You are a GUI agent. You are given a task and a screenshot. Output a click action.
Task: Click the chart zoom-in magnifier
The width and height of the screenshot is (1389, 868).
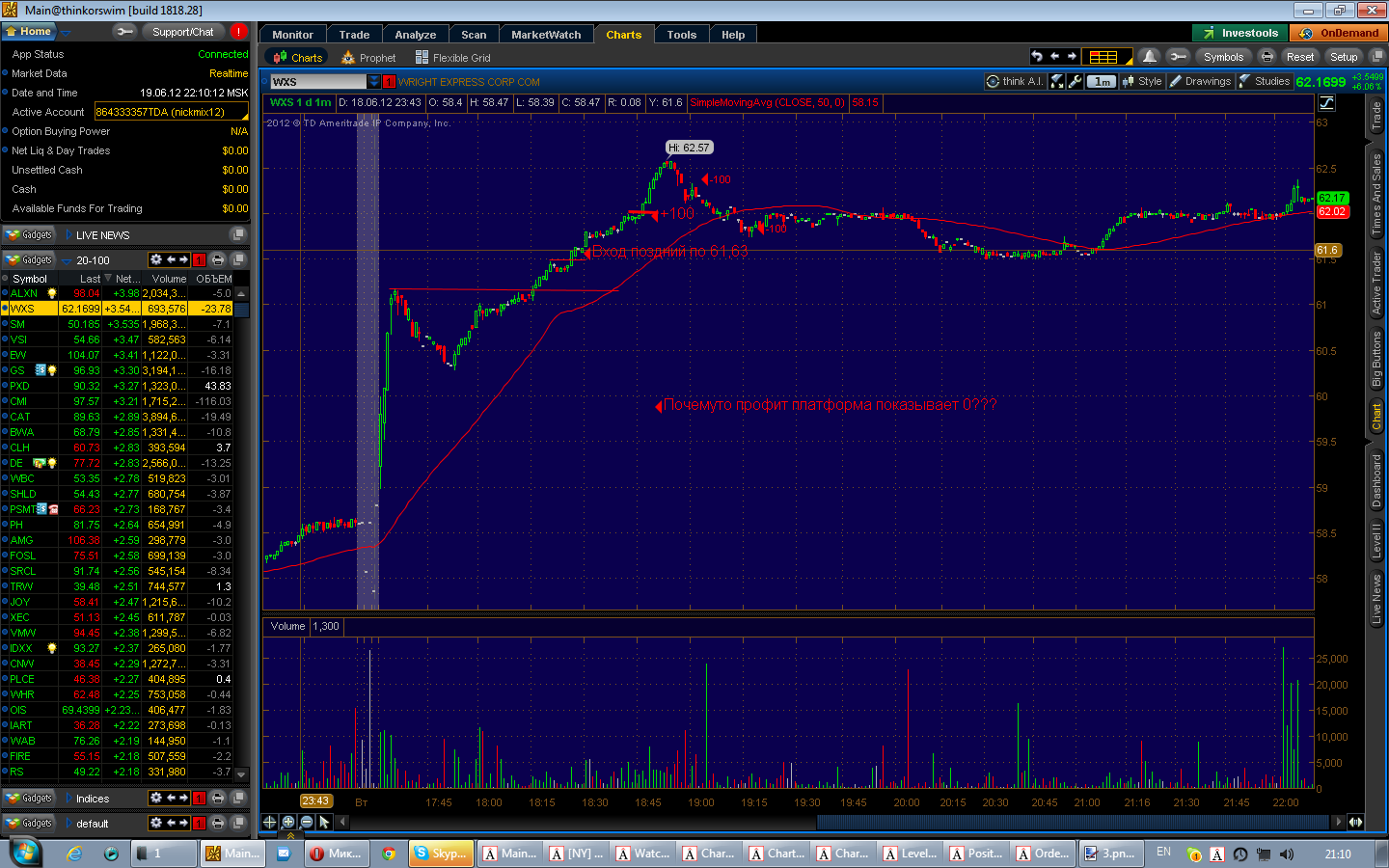click(287, 823)
